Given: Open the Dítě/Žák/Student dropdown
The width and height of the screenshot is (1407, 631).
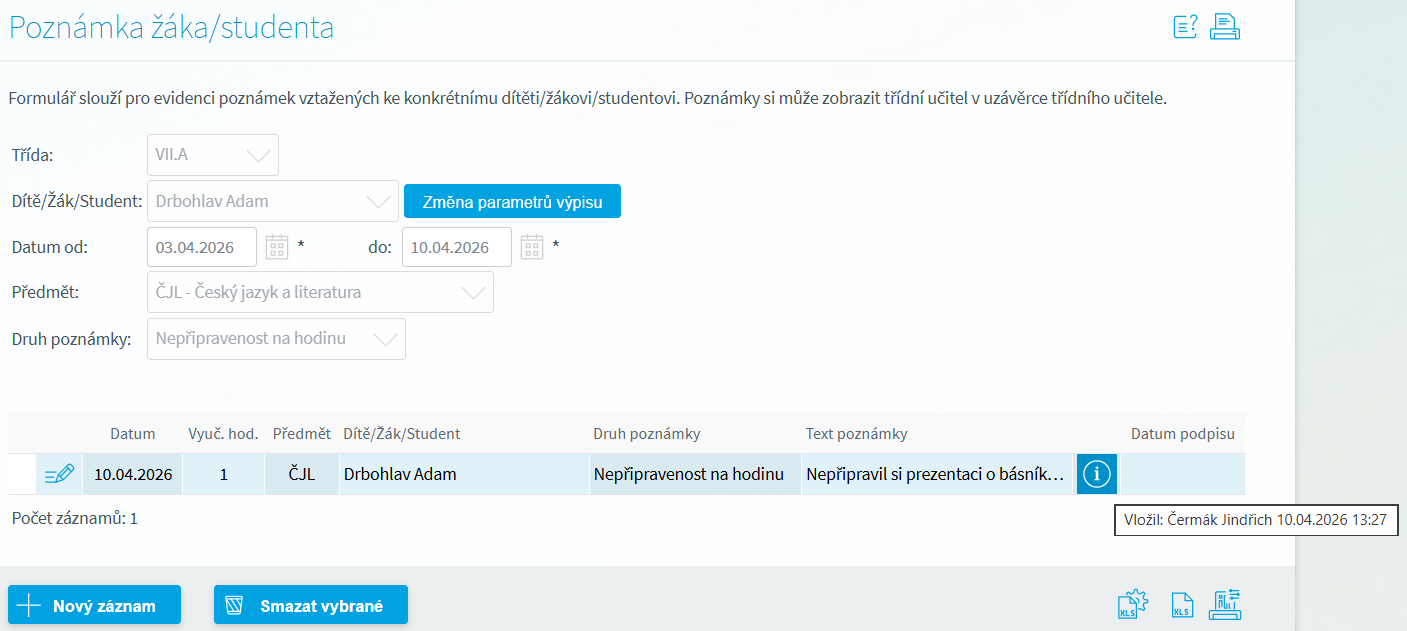Looking at the screenshot, I should pos(272,201).
